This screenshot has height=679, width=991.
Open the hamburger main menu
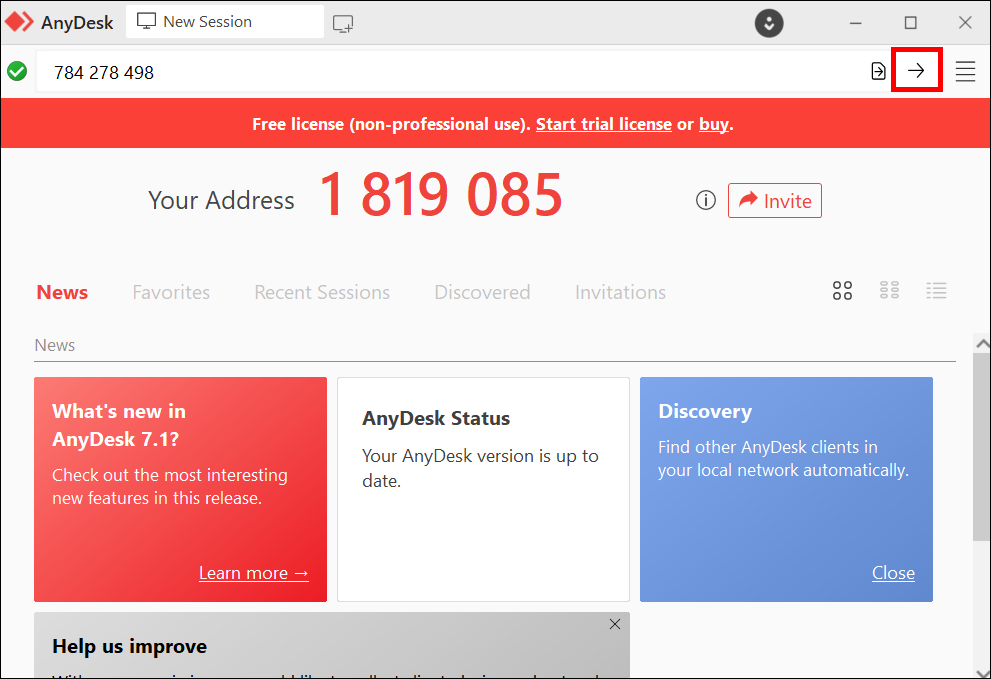tap(965, 71)
